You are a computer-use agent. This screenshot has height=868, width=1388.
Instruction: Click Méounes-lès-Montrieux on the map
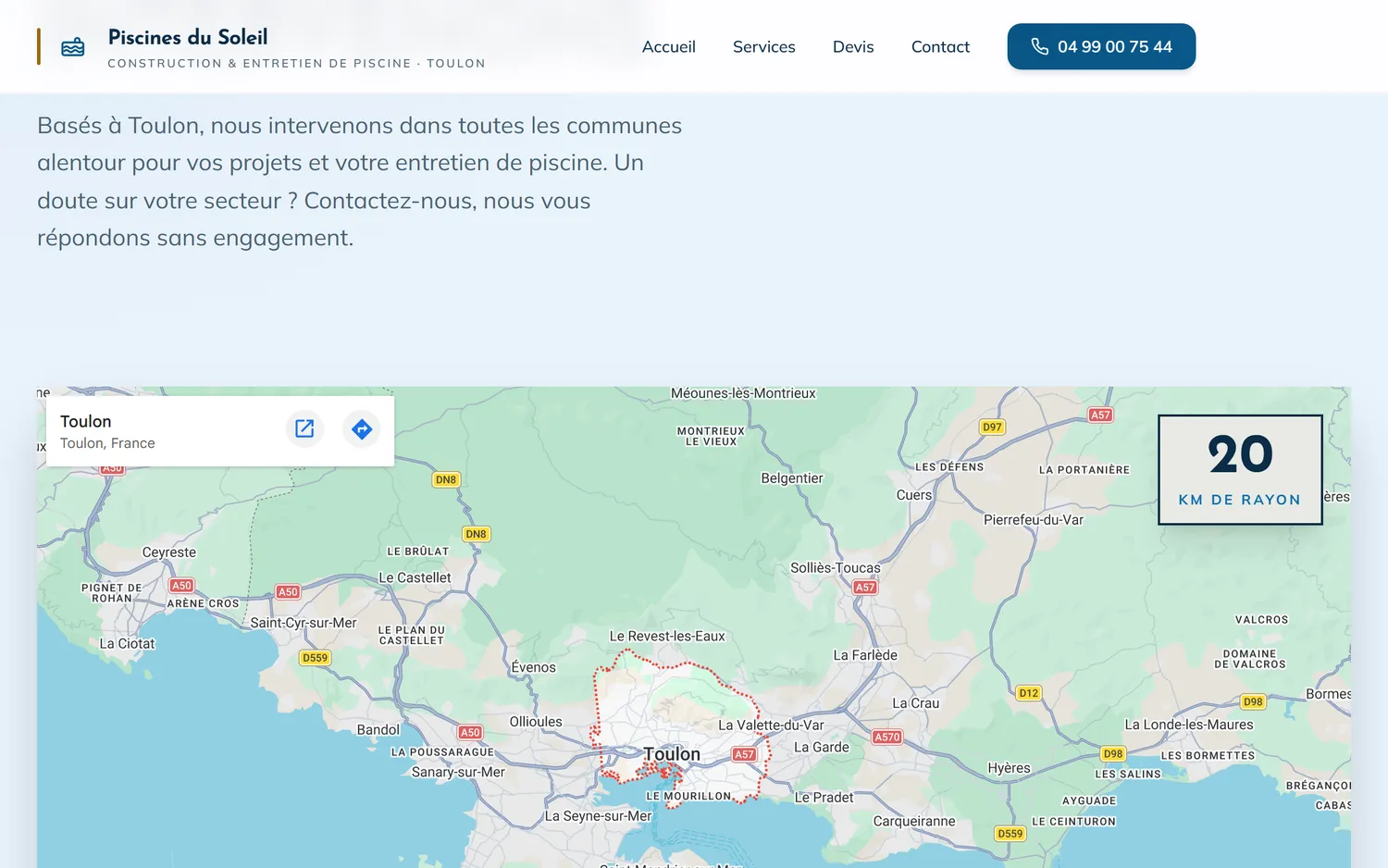coord(743,393)
